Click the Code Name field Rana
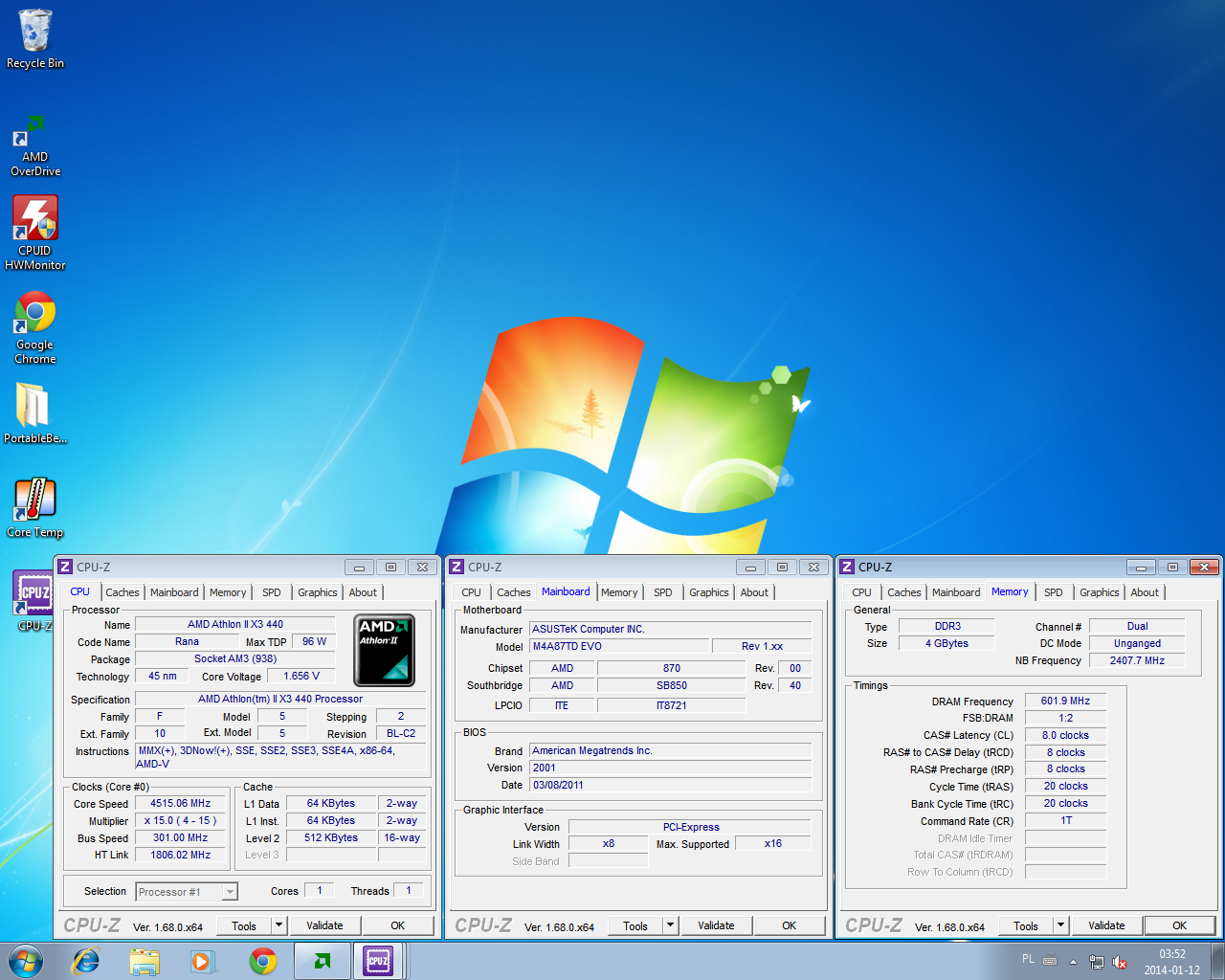Image resolution: width=1225 pixels, height=980 pixels. click(x=188, y=641)
